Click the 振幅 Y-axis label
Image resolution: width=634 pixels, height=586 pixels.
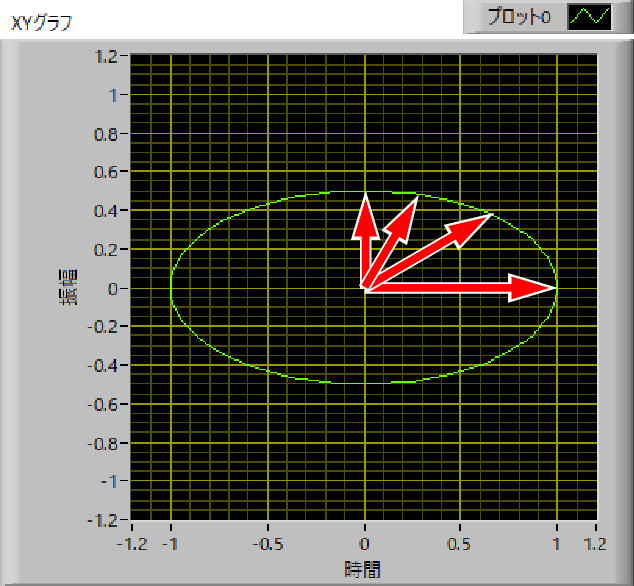[x=71, y=288]
